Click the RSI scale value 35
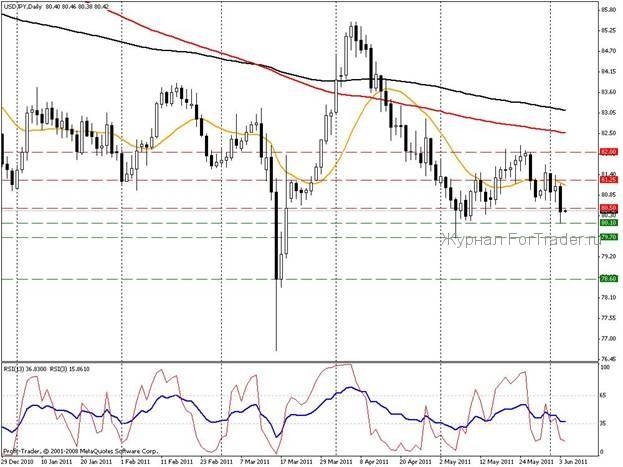 point(604,424)
